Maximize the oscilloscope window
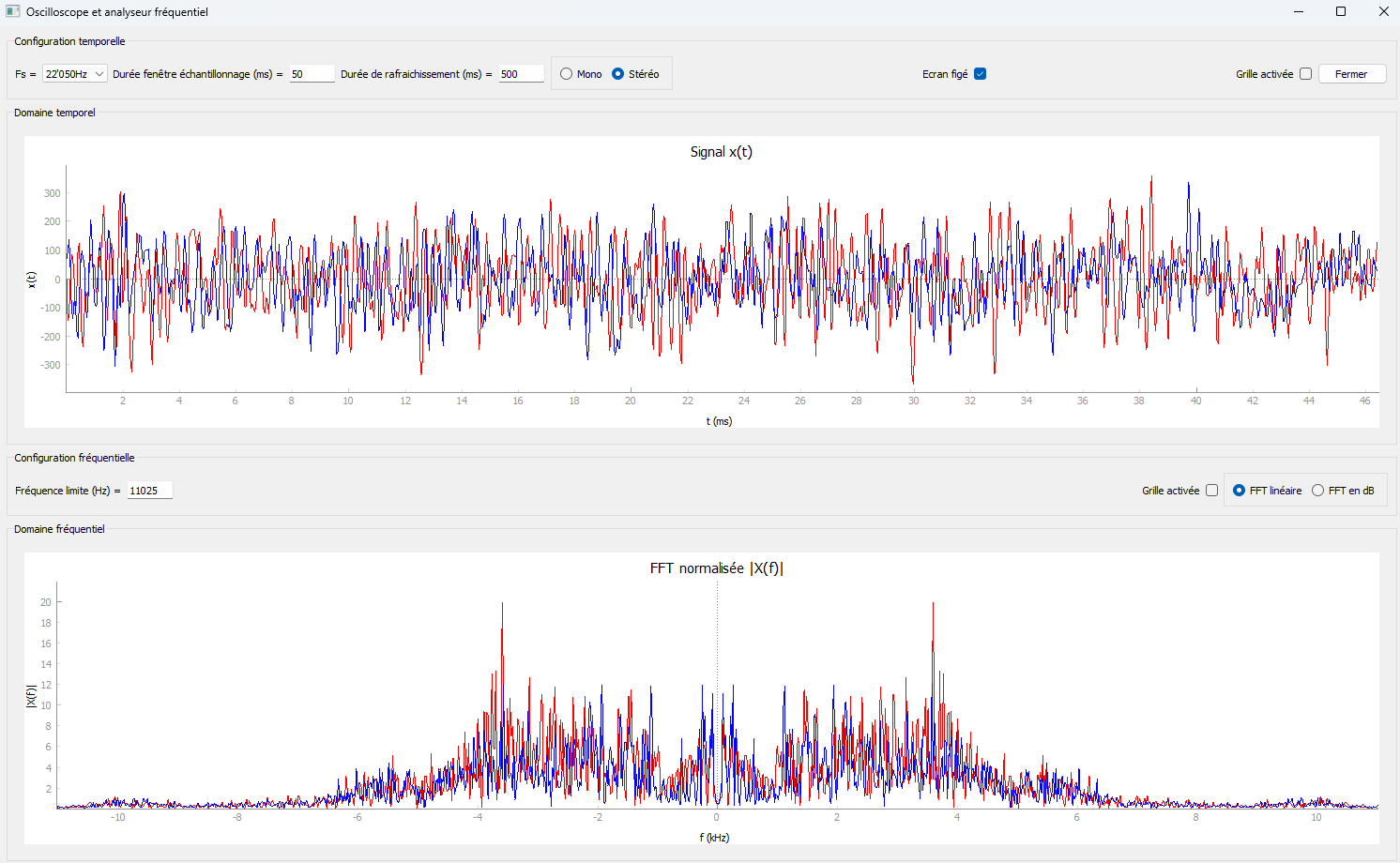The image size is (1400, 863). (1341, 11)
